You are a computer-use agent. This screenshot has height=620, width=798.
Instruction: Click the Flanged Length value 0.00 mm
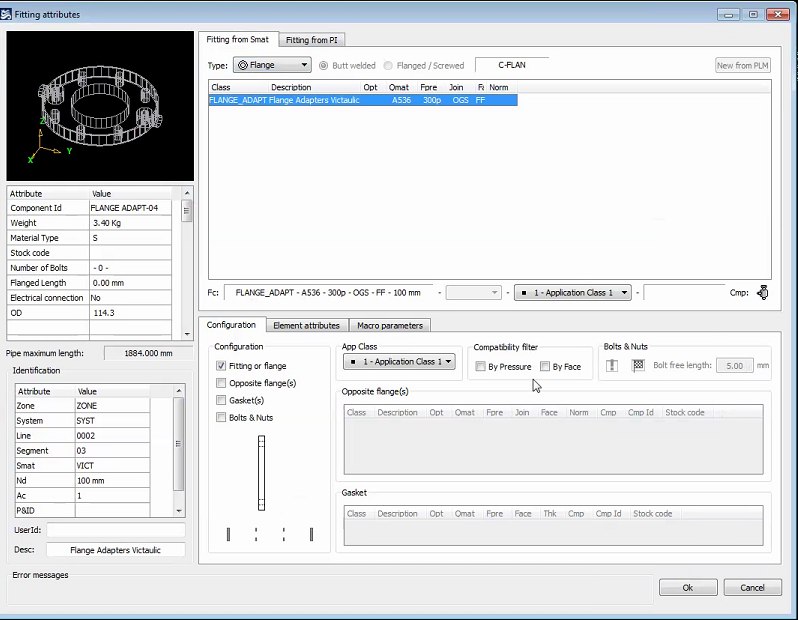point(131,283)
